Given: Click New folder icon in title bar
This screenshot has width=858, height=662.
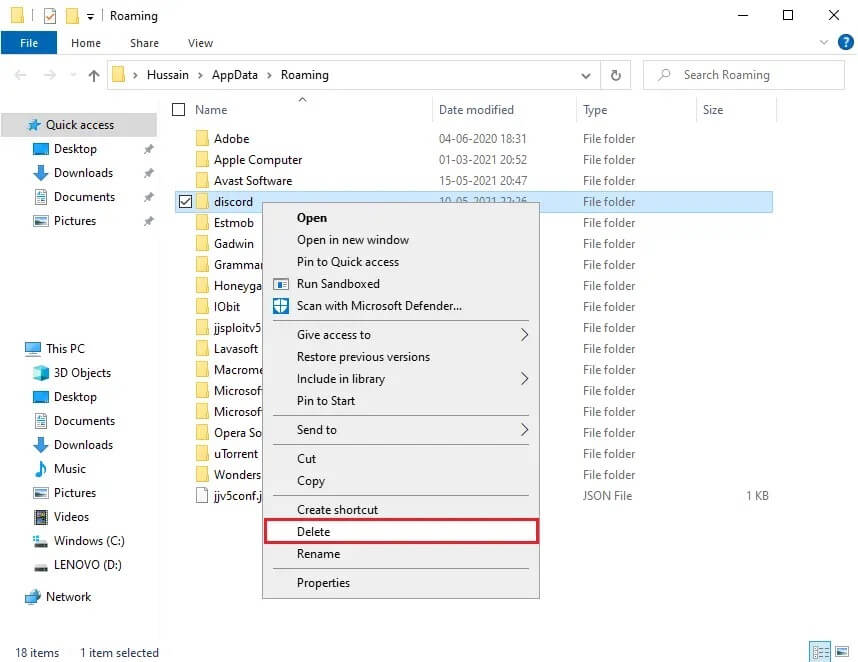Looking at the screenshot, I should (72, 16).
